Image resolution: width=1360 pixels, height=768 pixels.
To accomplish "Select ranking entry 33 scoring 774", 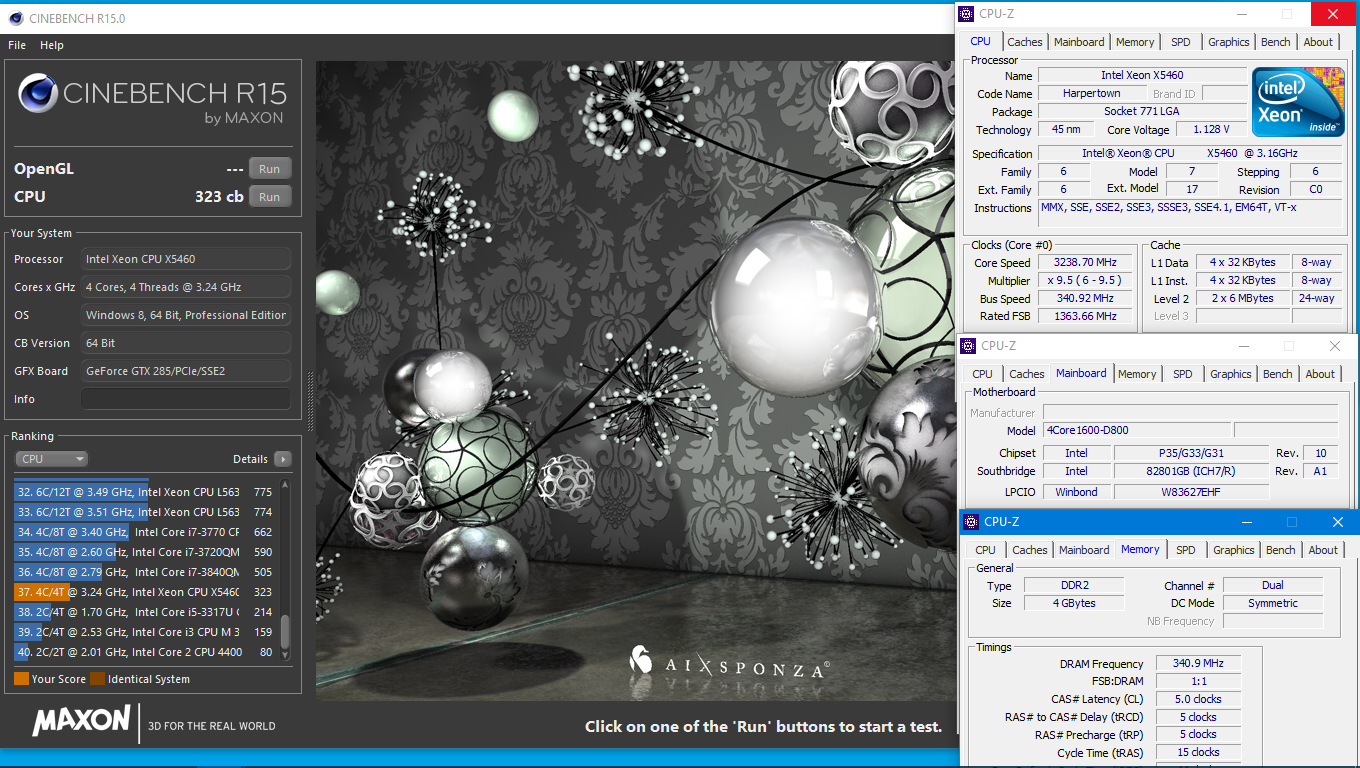I will (144, 512).
